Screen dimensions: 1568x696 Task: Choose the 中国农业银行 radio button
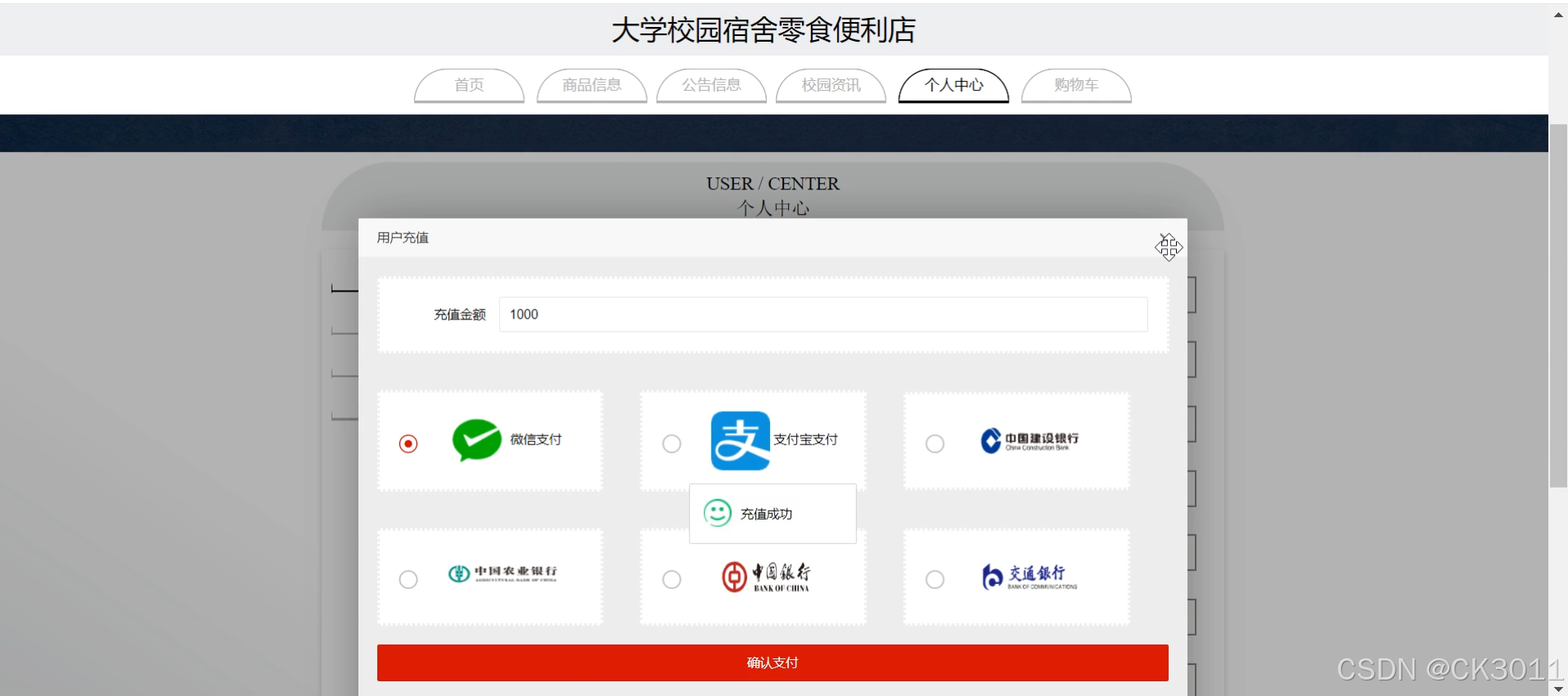tap(408, 579)
